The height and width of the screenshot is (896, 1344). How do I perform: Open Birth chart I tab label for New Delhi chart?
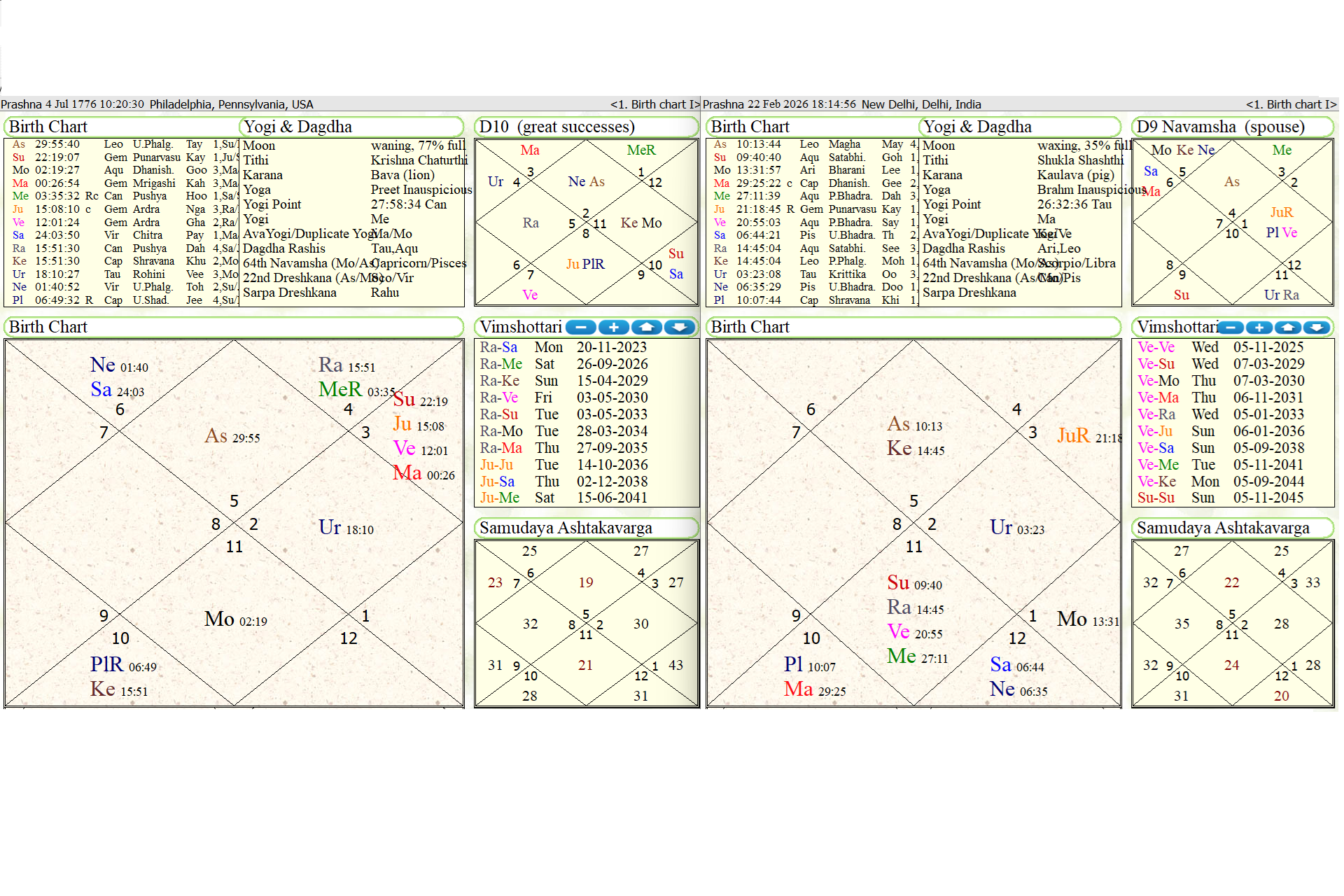(1290, 104)
